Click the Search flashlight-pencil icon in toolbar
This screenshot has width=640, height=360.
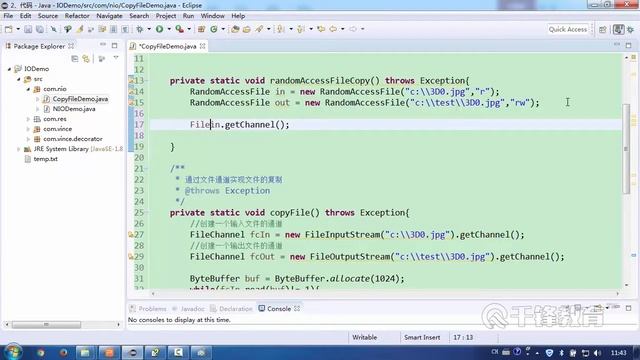coord(259,29)
